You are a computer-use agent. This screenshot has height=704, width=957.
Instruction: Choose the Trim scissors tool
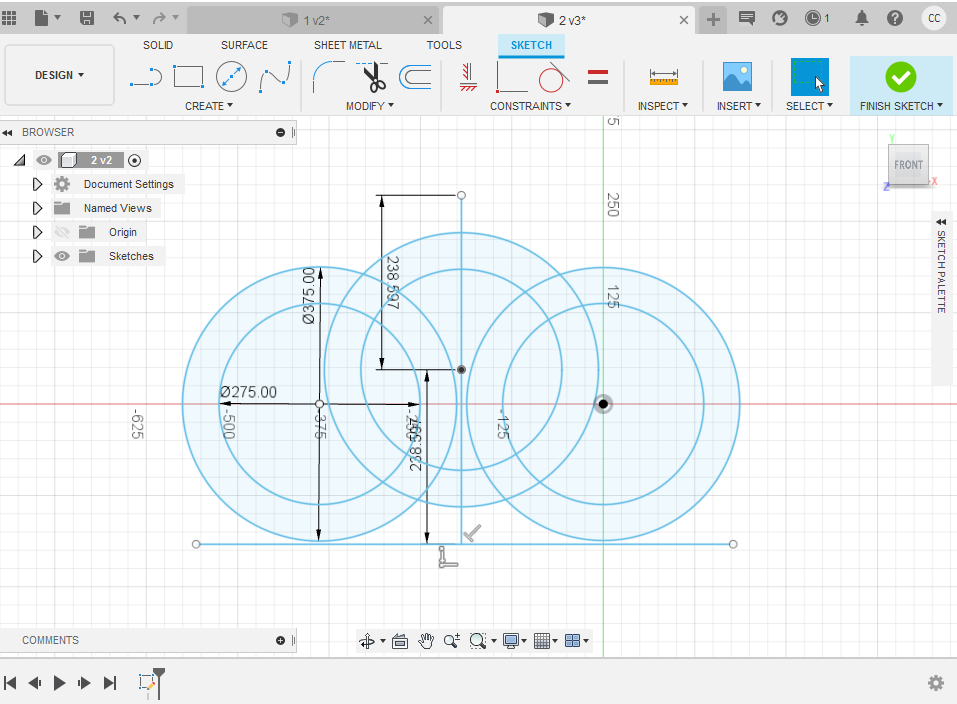(372, 77)
